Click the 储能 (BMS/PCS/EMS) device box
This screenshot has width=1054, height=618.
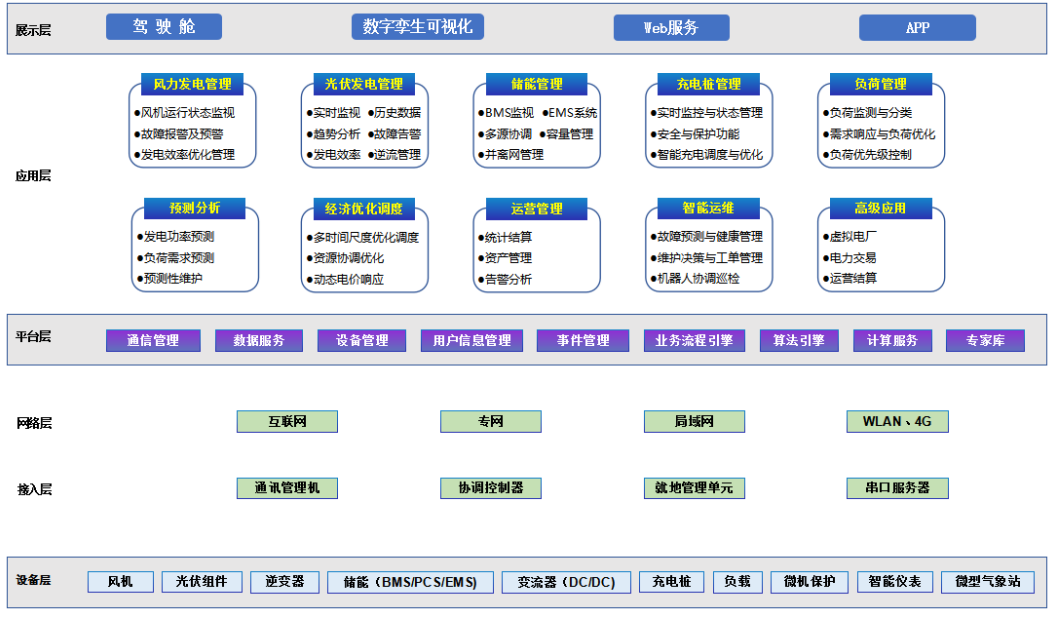click(x=410, y=582)
